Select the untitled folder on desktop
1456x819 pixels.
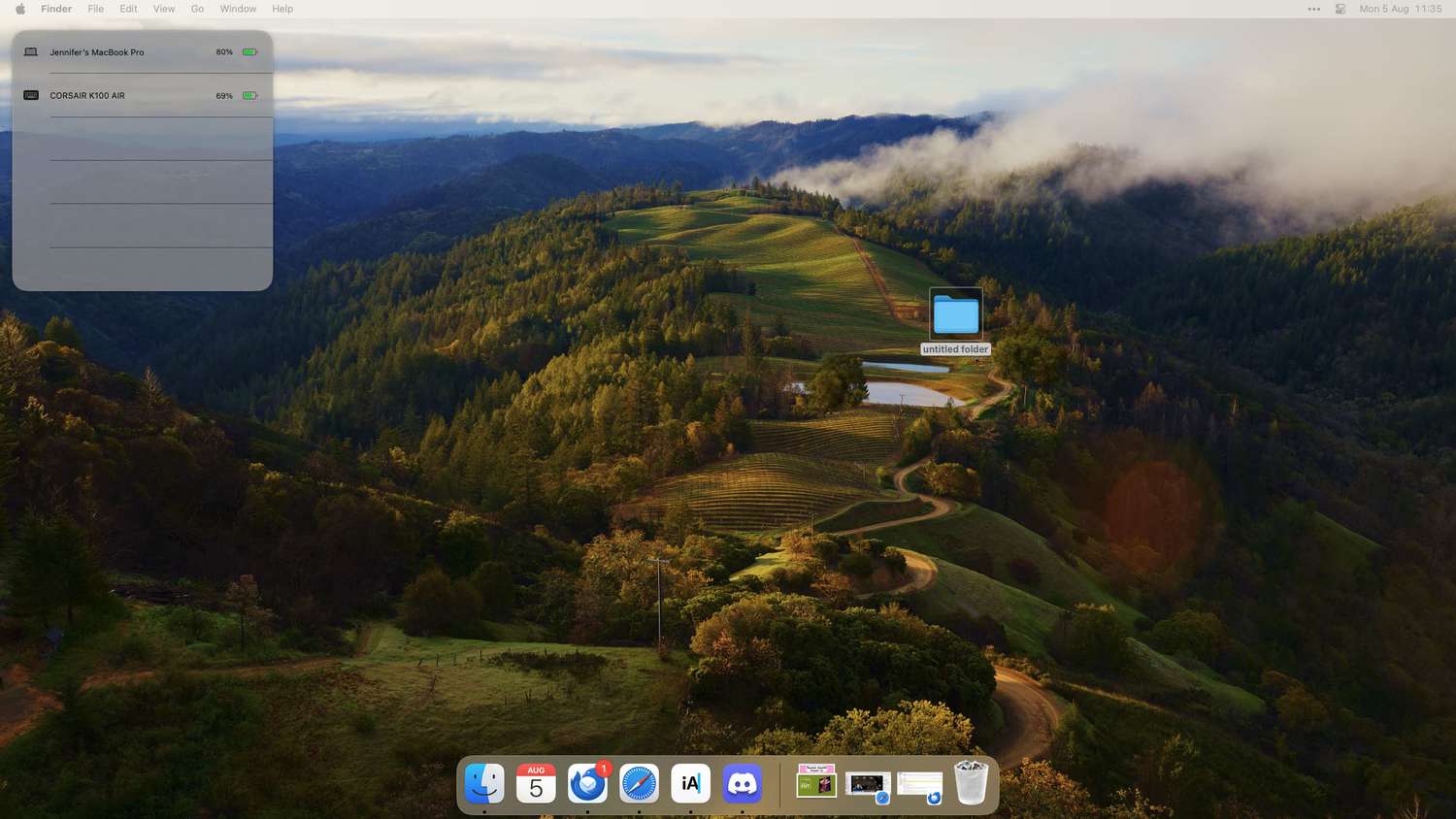pyautogui.click(x=955, y=315)
